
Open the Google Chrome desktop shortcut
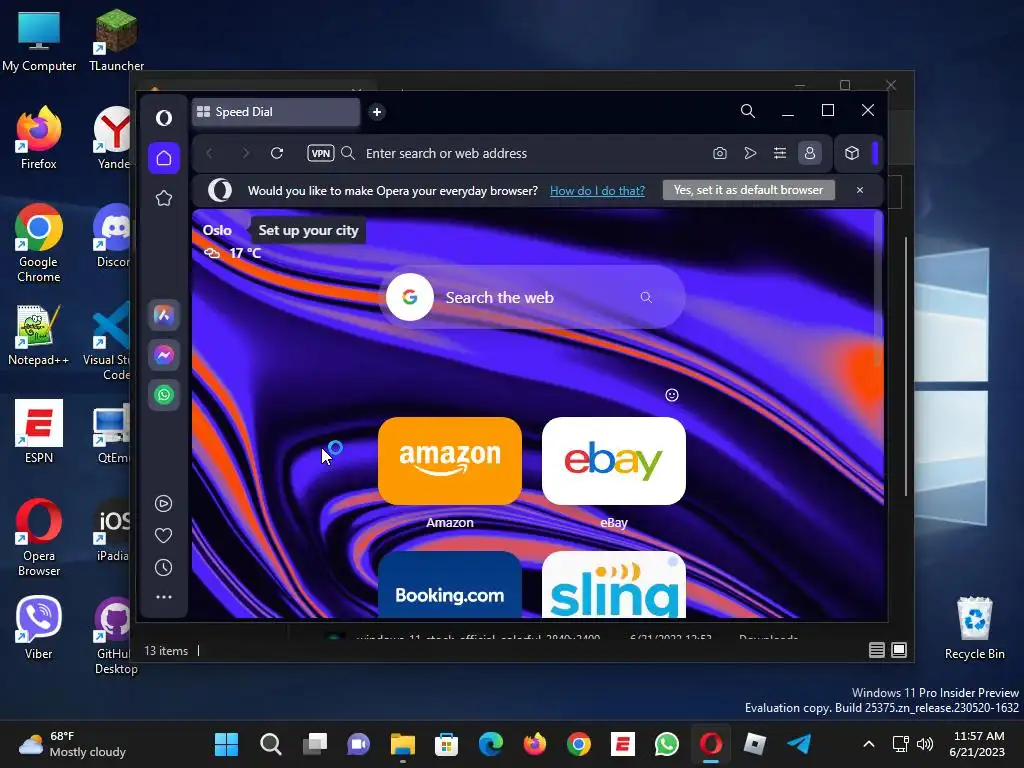coord(39,243)
